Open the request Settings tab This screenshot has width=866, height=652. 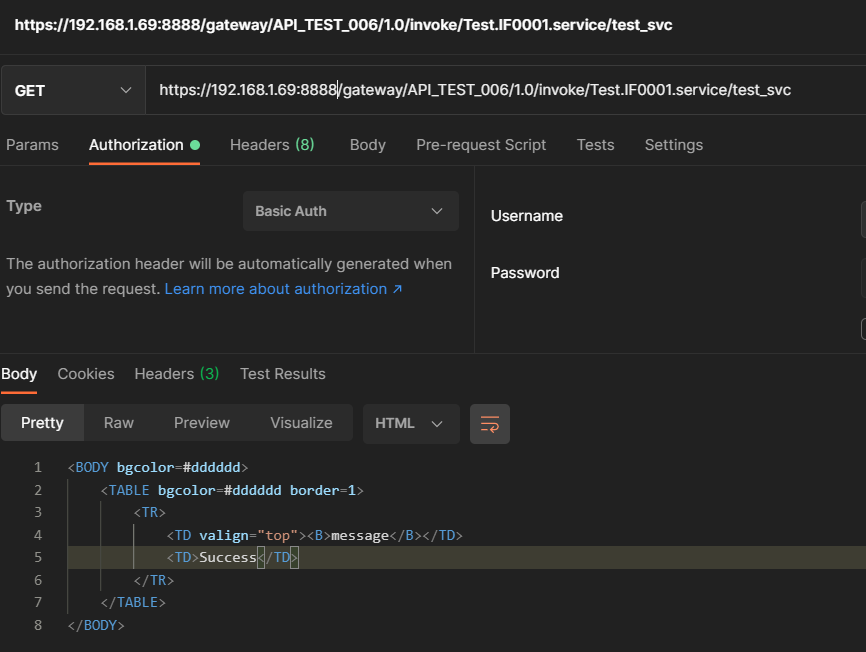tap(673, 145)
